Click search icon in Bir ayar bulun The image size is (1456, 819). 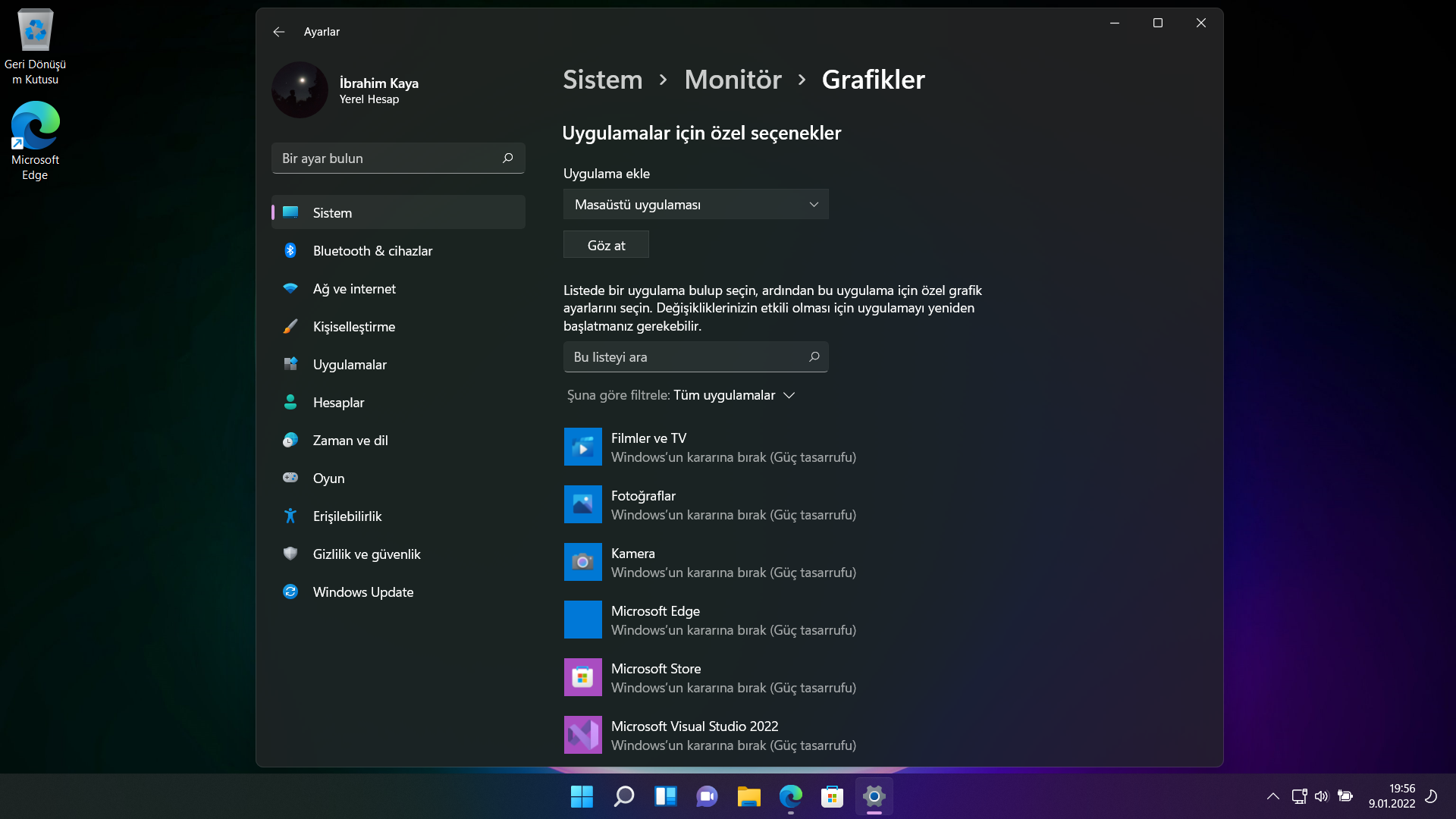pos(507,158)
